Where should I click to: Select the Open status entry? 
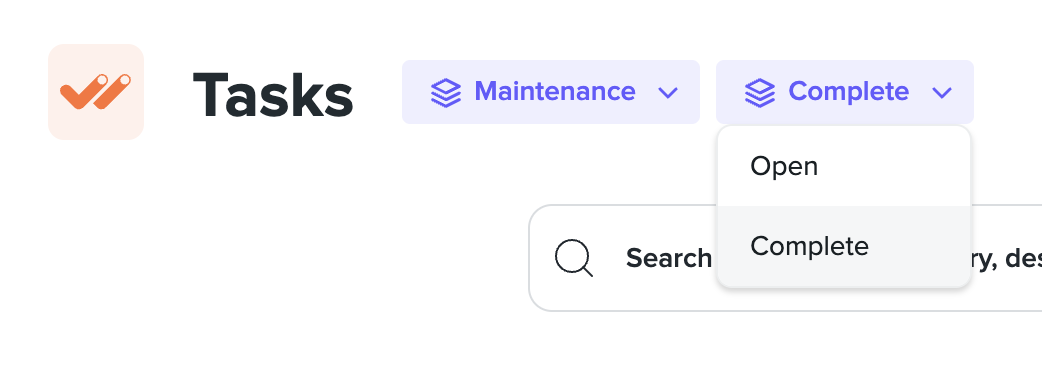point(844,166)
